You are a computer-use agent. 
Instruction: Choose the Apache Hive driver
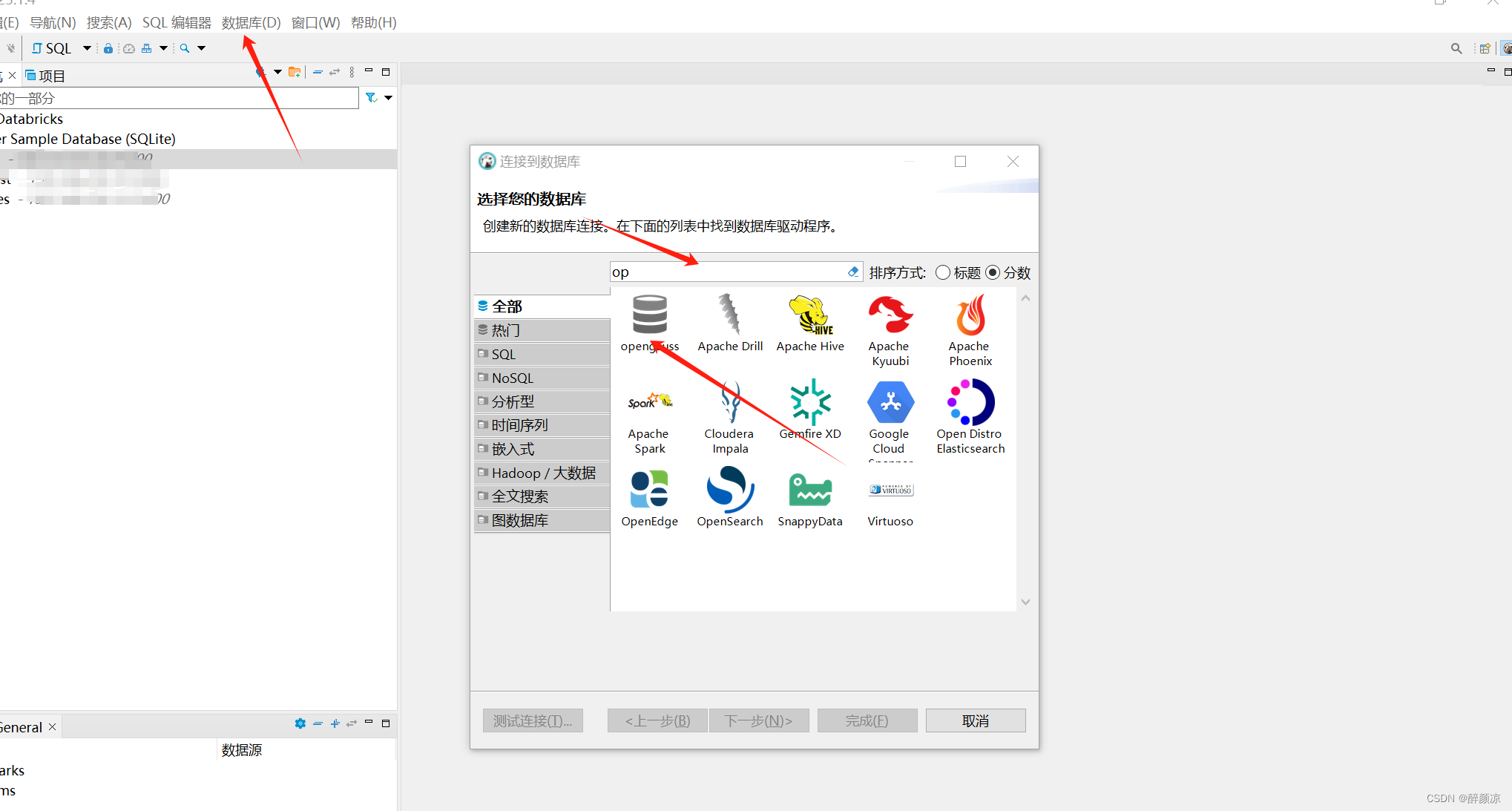[x=809, y=319]
